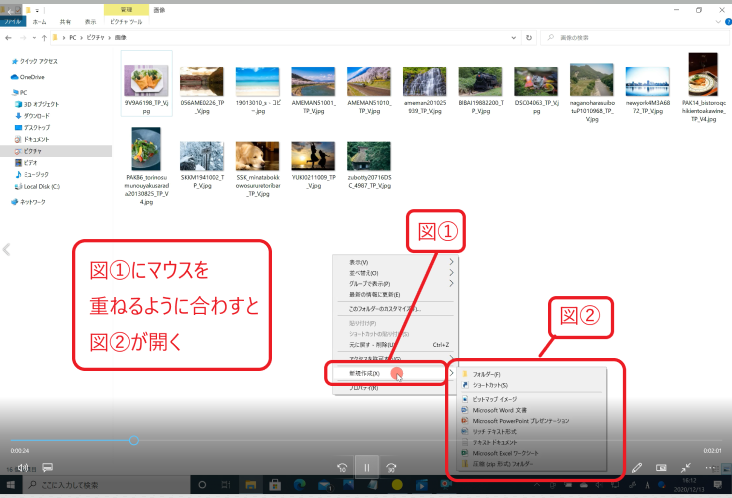Click the 画像の検索 search field
The image size is (732, 498).
tap(630, 37)
